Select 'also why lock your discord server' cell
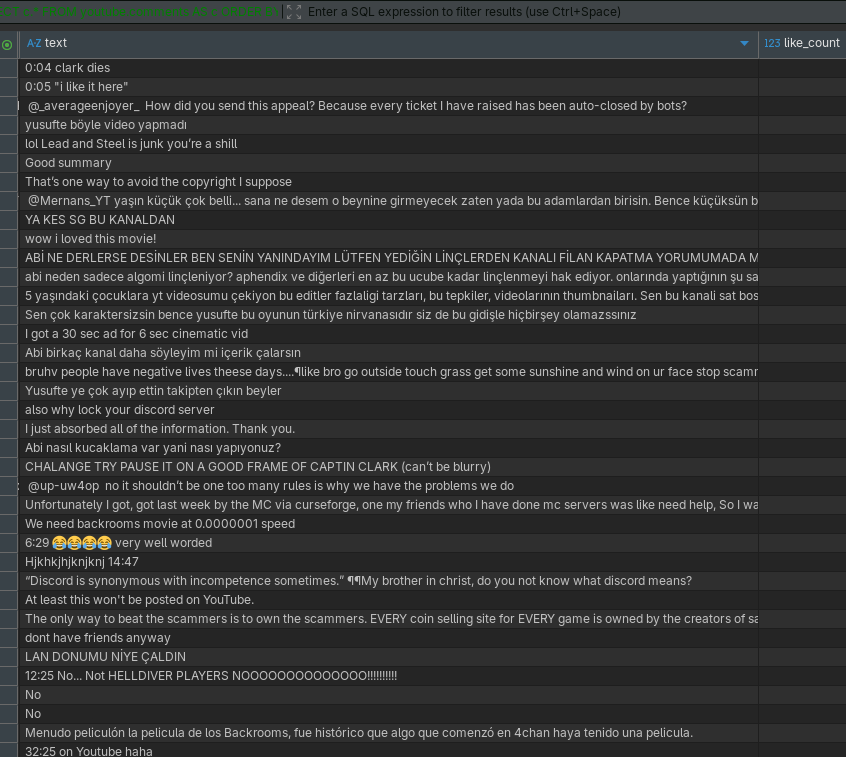846x757 pixels. 388,410
